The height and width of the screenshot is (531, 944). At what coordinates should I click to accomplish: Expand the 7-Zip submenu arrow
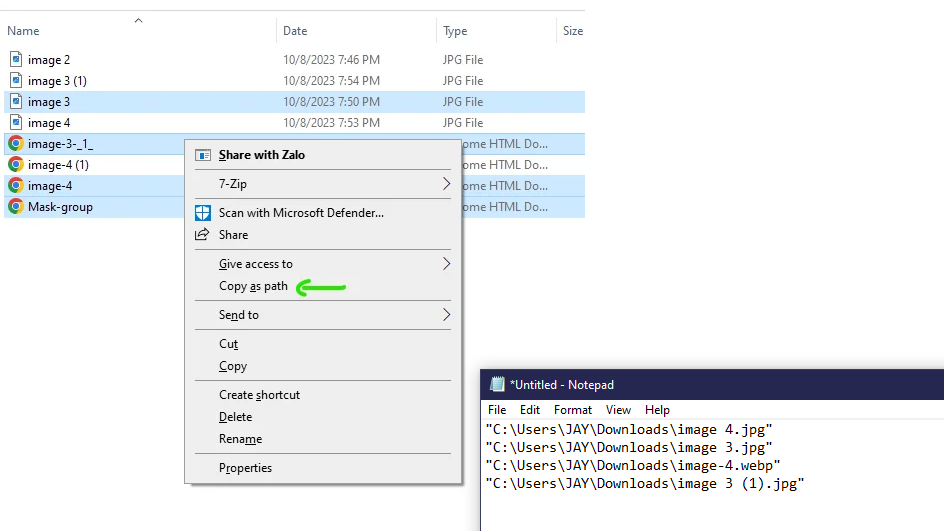tap(446, 184)
